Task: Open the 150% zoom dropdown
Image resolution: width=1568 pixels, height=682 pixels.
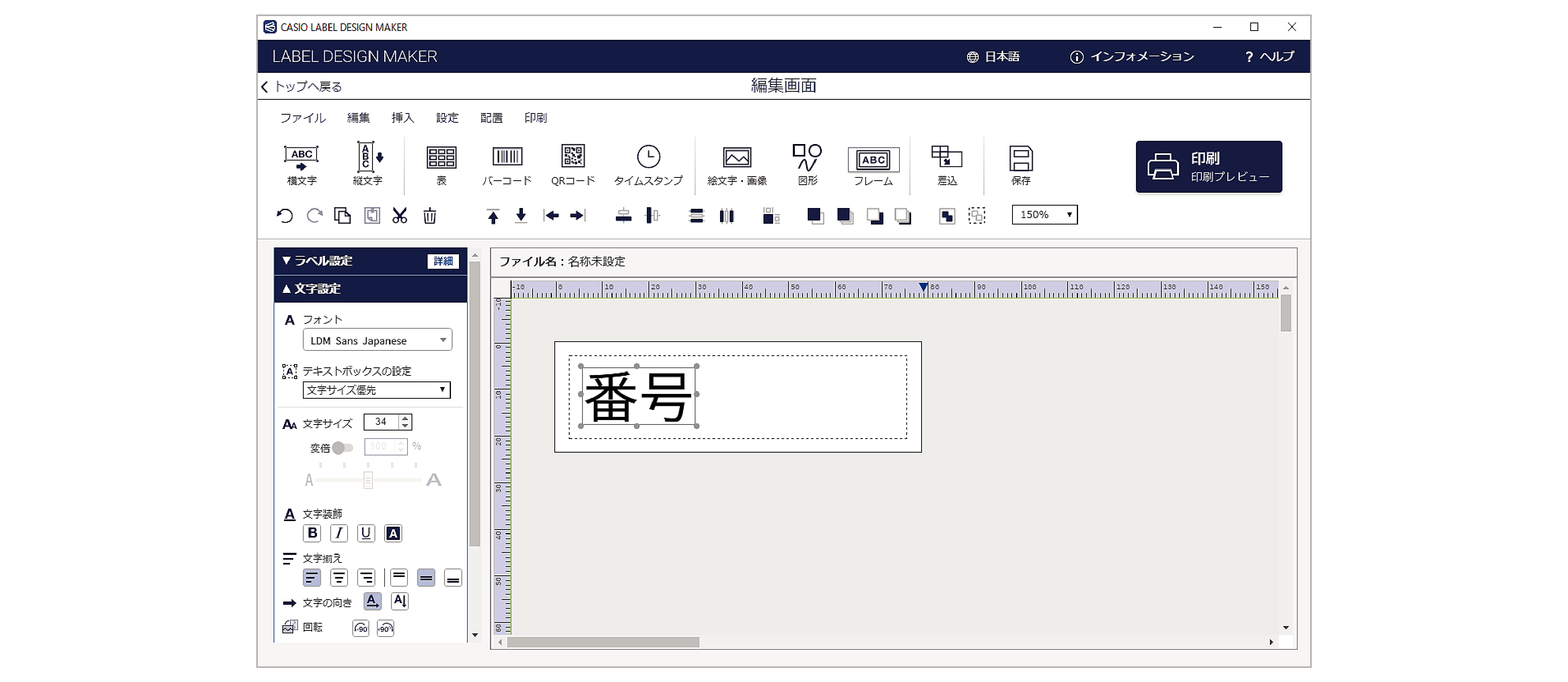Action: 1045,214
